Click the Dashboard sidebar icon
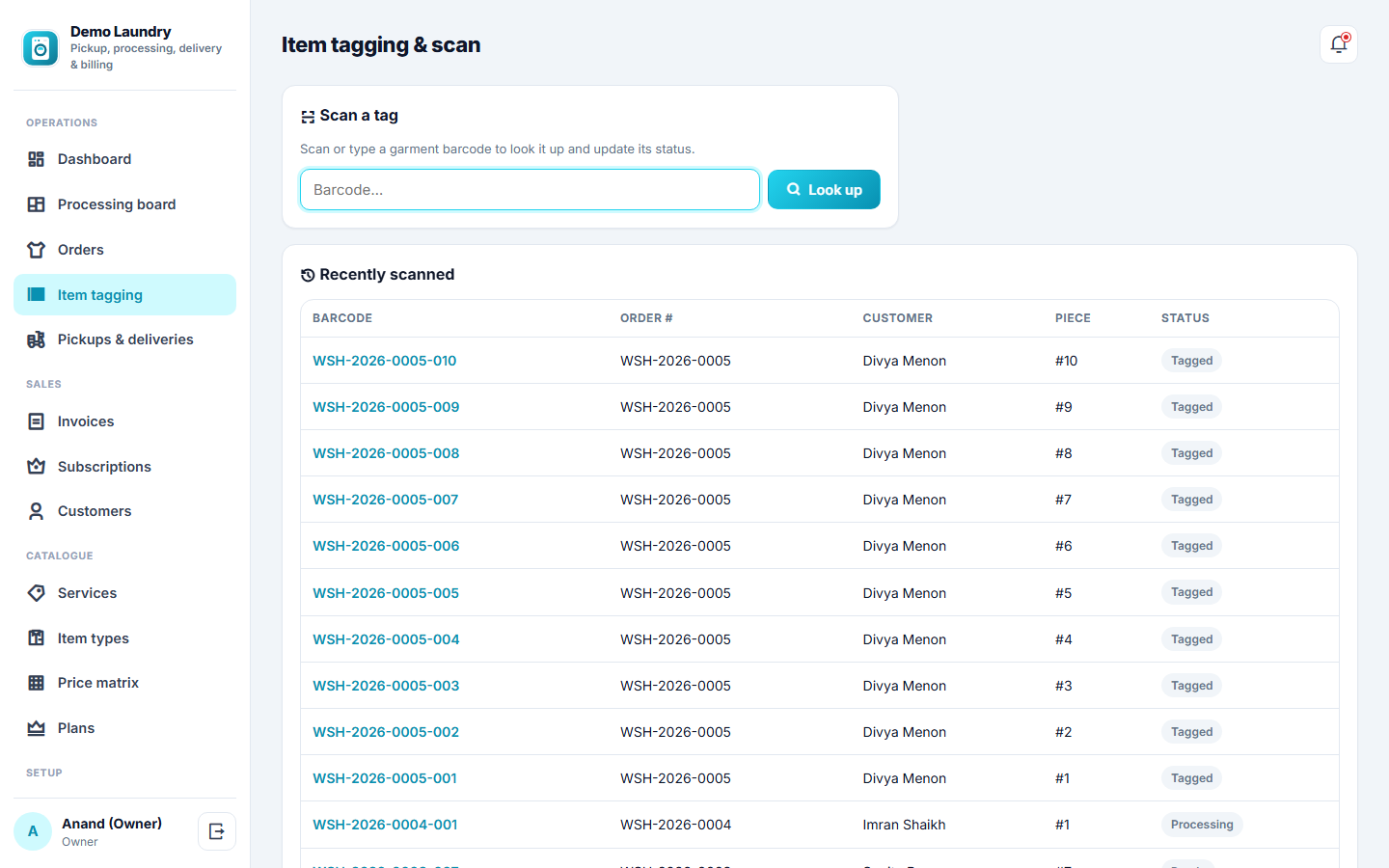The width and height of the screenshot is (1389, 868). pos(37,159)
